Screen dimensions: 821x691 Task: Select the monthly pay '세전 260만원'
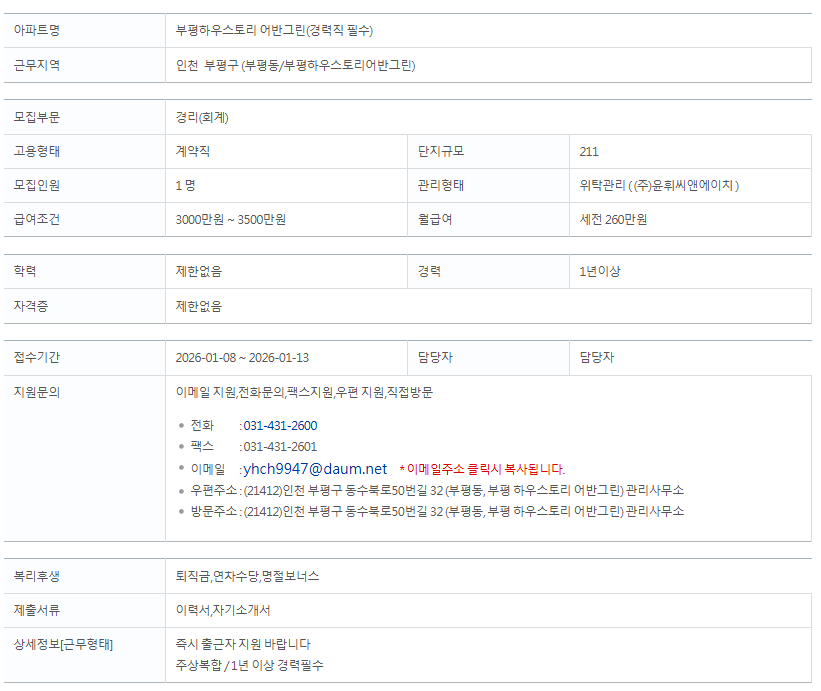tap(613, 219)
